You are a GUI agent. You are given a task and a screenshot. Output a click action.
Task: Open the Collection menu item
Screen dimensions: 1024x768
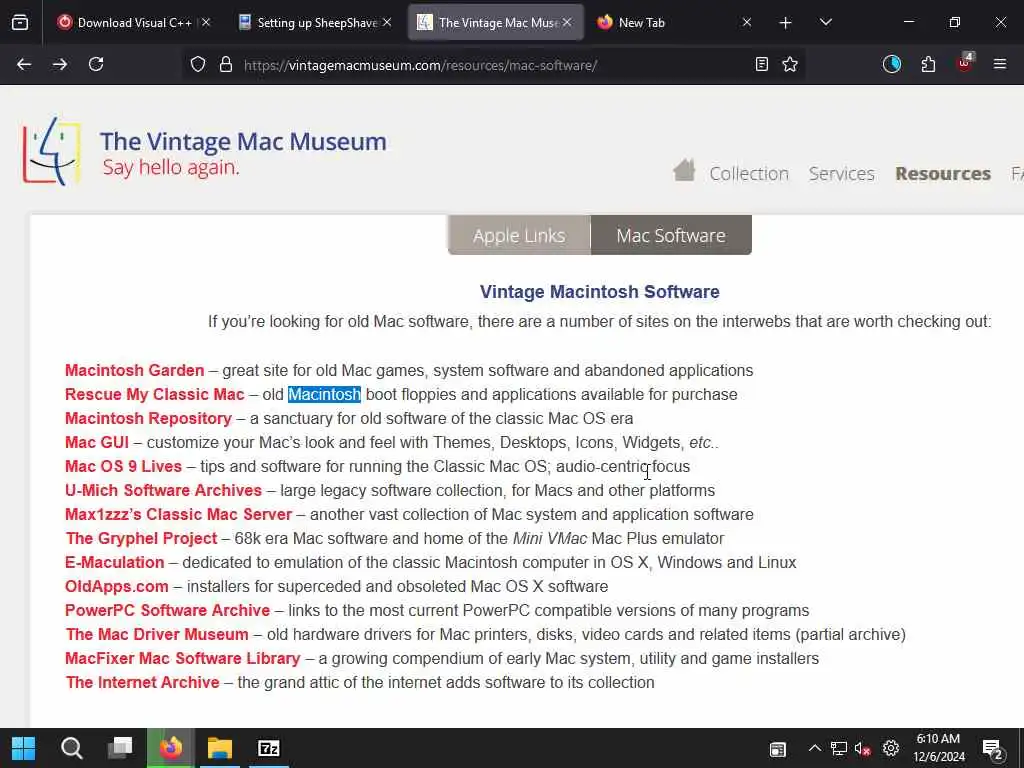click(749, 174)
